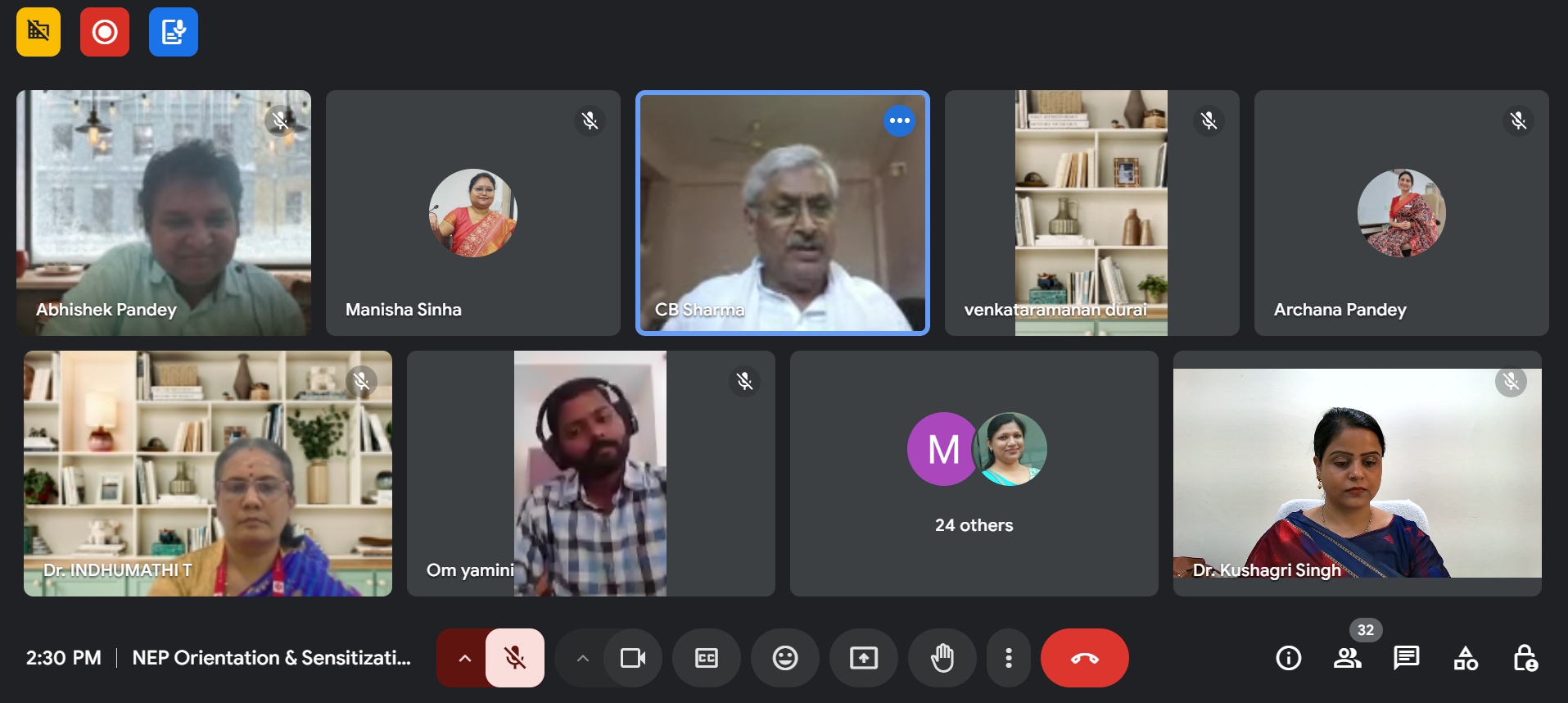
Task: Open the activities shapes icon
Action: pos(1465,658)
